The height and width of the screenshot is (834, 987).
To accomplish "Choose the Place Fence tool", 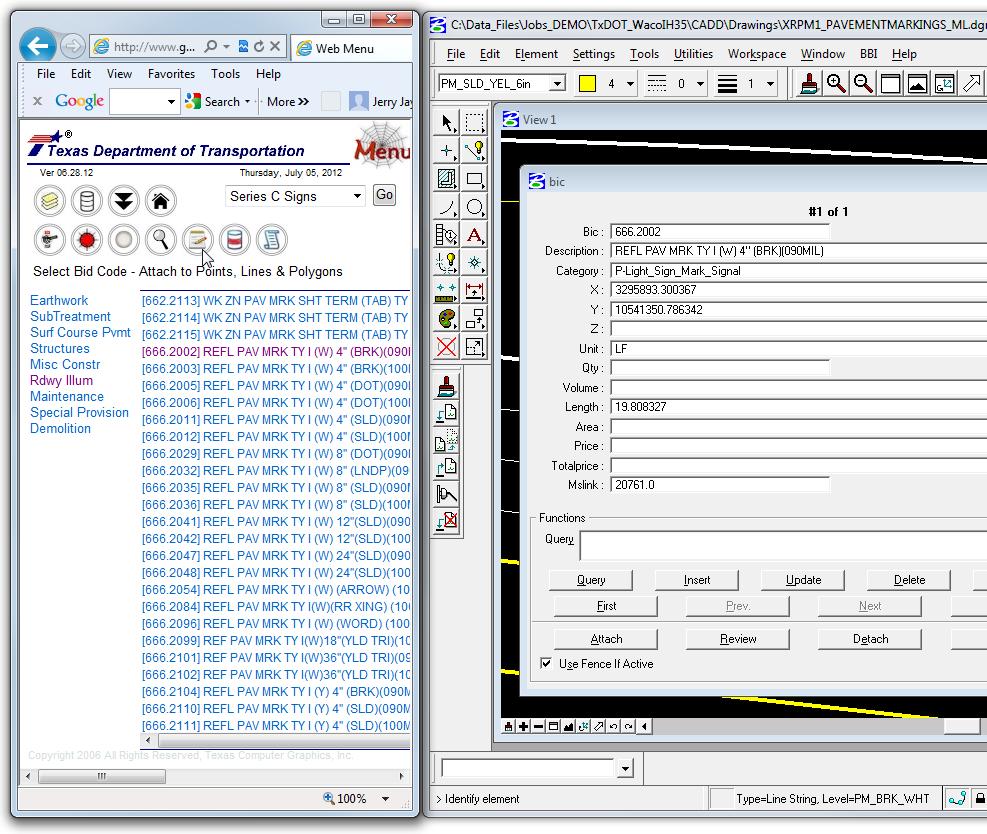I will click(475, 122).
